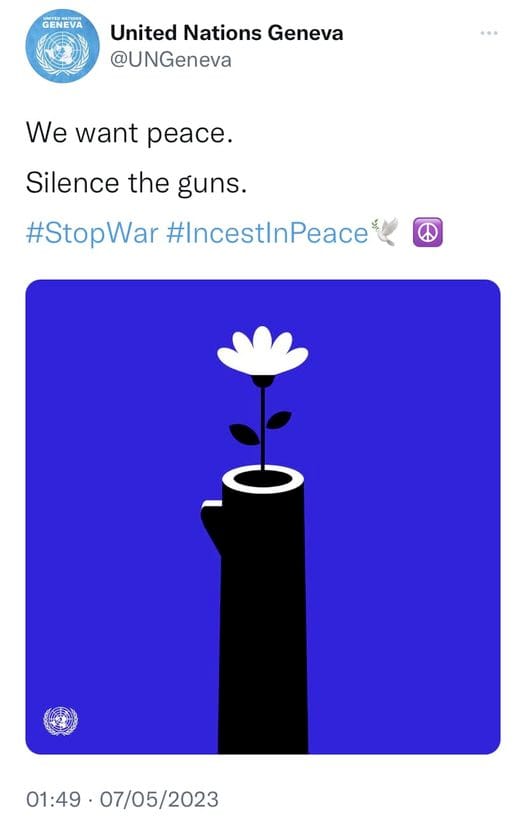Click the dove emoji in the tweet
The width and height of the screenshot is (526, 827).
(386, 232)
